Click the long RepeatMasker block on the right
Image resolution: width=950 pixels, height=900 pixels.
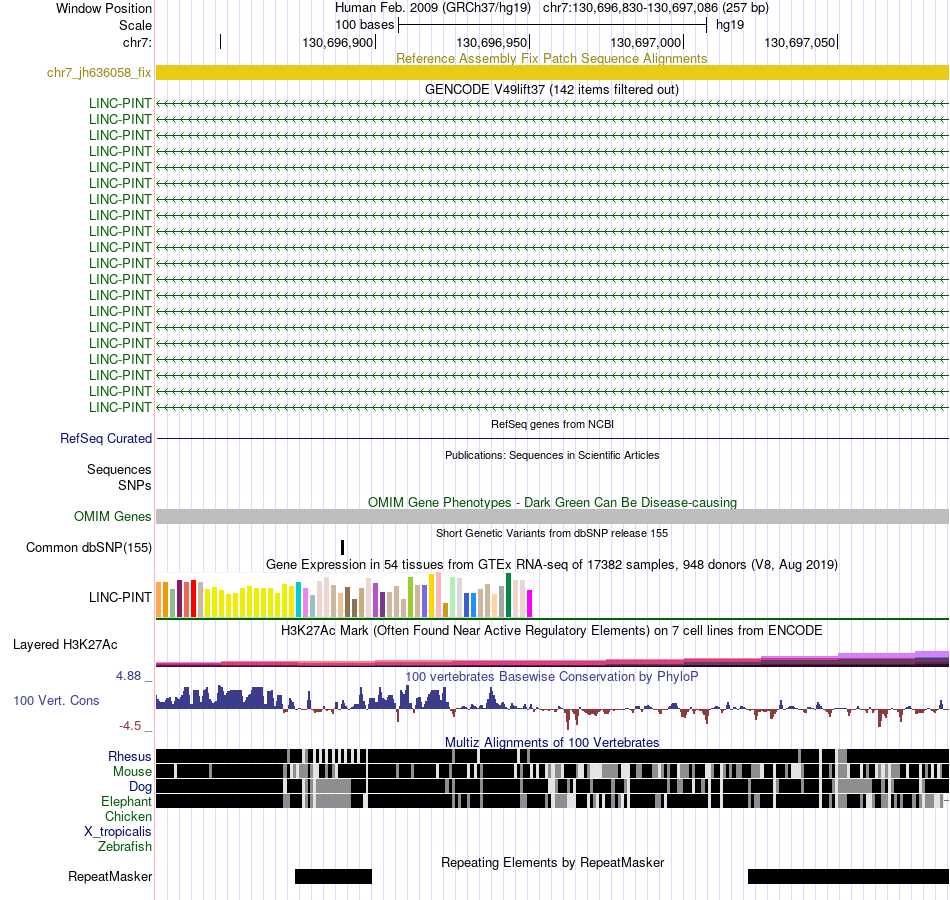point(848,876)
